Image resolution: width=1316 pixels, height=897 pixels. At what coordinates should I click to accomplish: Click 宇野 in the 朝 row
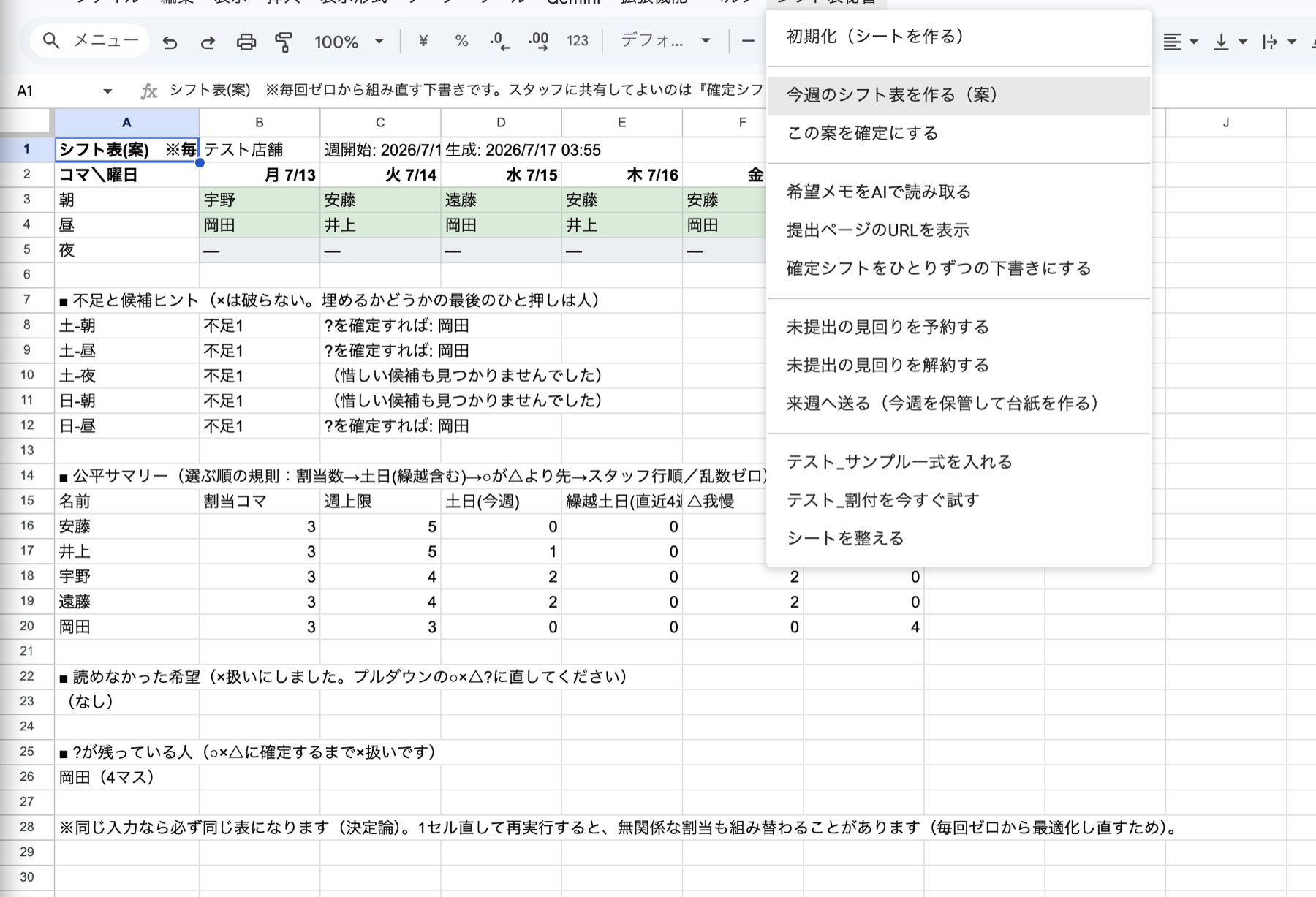tap(260, 200)
